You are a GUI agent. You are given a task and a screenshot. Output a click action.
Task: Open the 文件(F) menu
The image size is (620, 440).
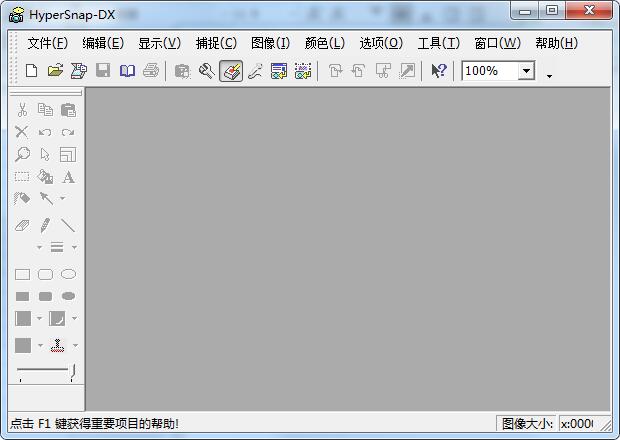point(47,43)
